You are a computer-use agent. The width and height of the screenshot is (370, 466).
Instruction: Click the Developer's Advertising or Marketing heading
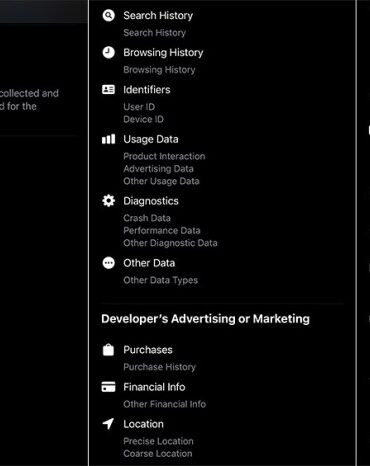point(205,319)
